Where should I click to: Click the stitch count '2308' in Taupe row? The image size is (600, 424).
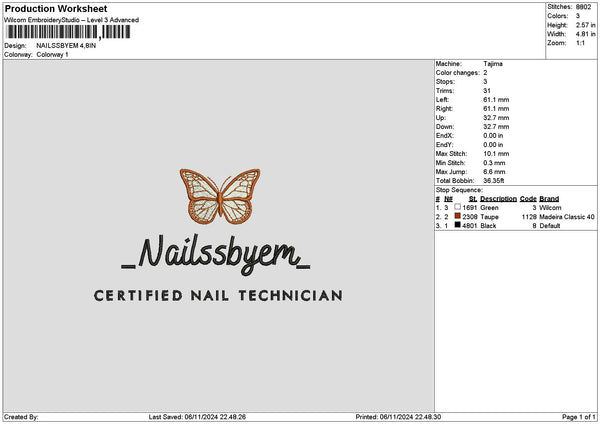tap(470, 217)
